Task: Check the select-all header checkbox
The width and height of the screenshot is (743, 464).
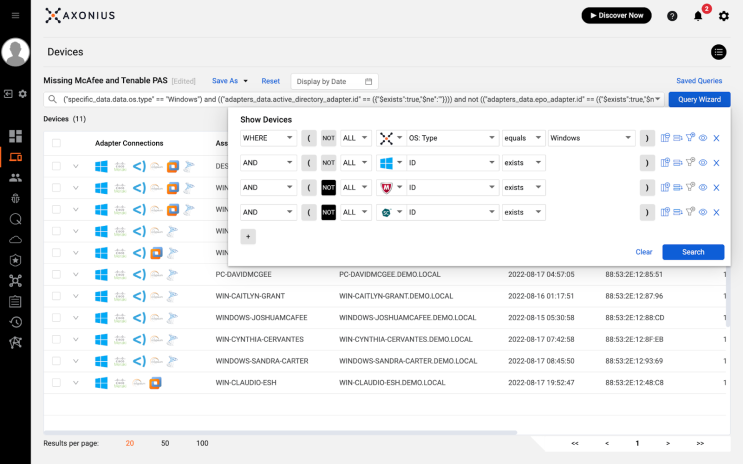Action: [57, 143]
